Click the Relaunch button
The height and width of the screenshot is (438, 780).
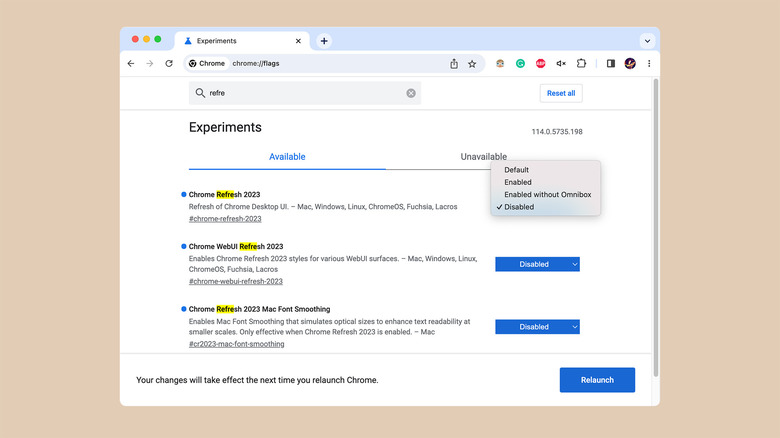pos(597,380)
